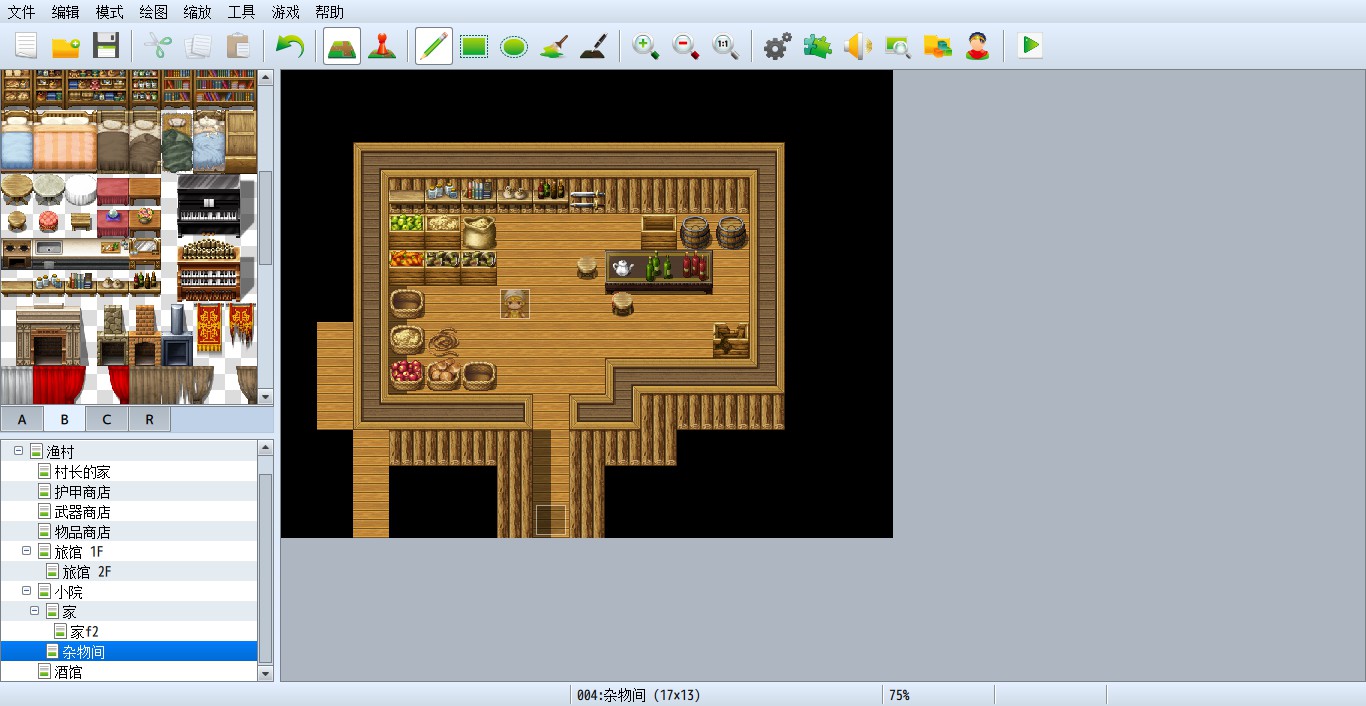This screenshot has width=1366, height=706.
Task: Open the 文件 menu
Action: pos(22,12)
